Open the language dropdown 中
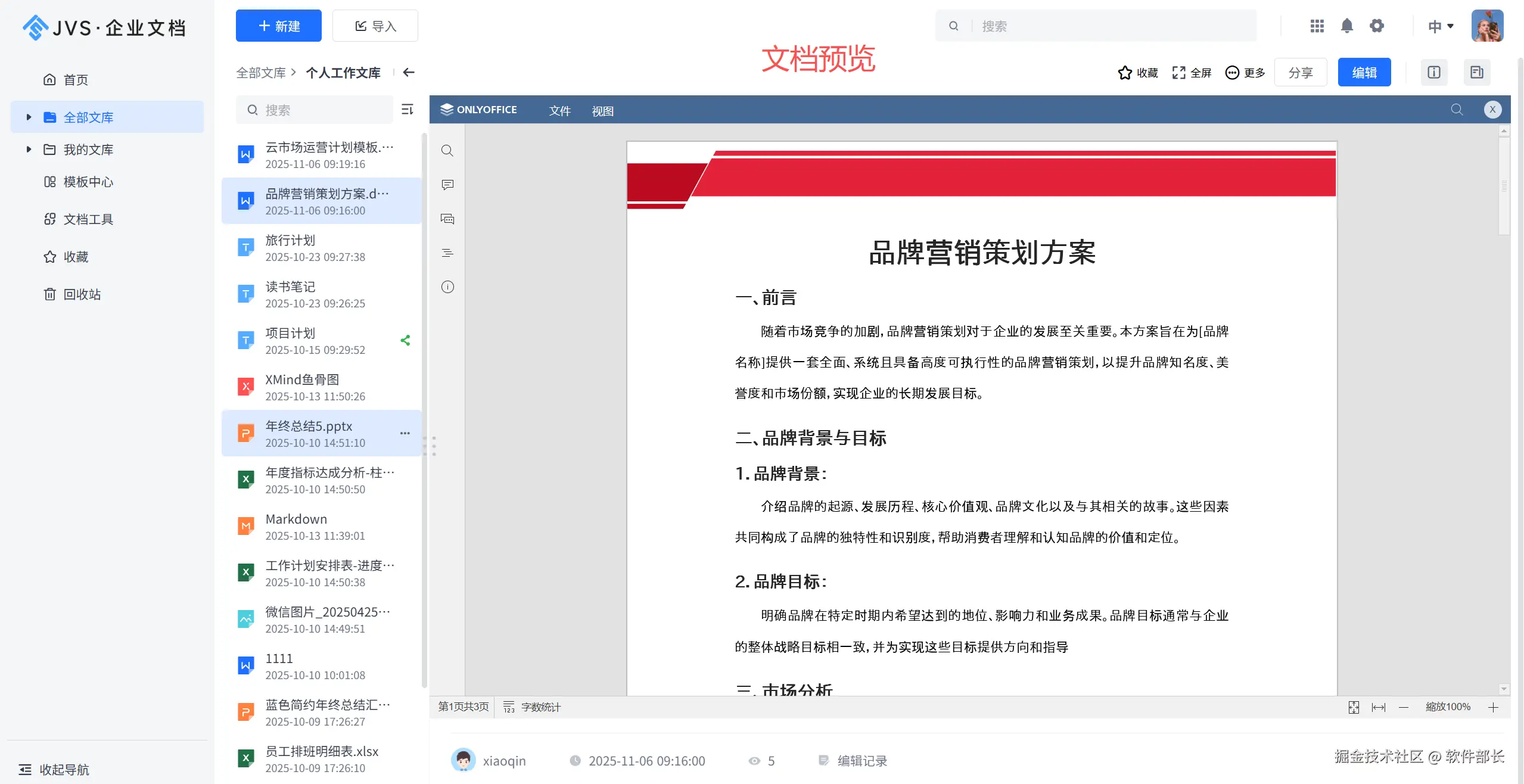Viewport: 1524px width, 784px height. (1441, 26)
